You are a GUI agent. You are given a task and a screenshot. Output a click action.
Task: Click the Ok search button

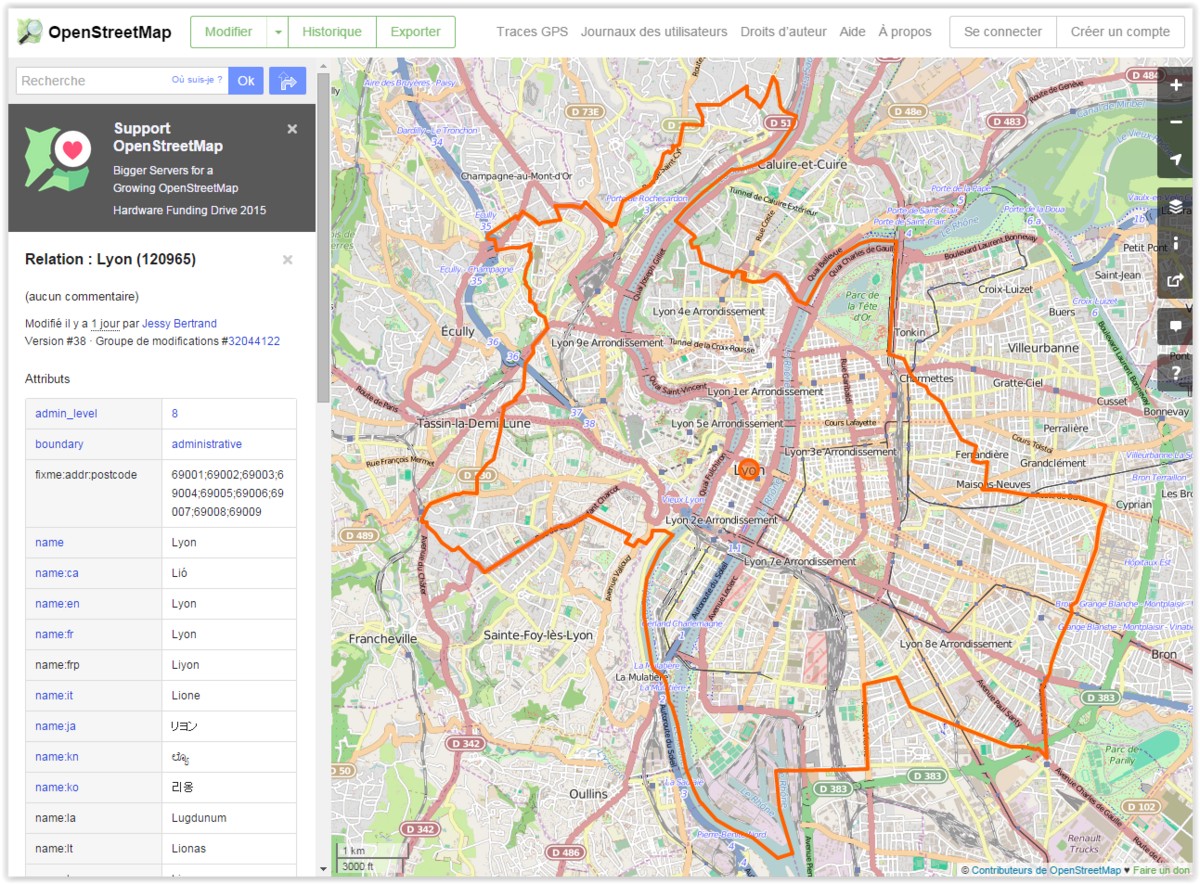[246, 81]
